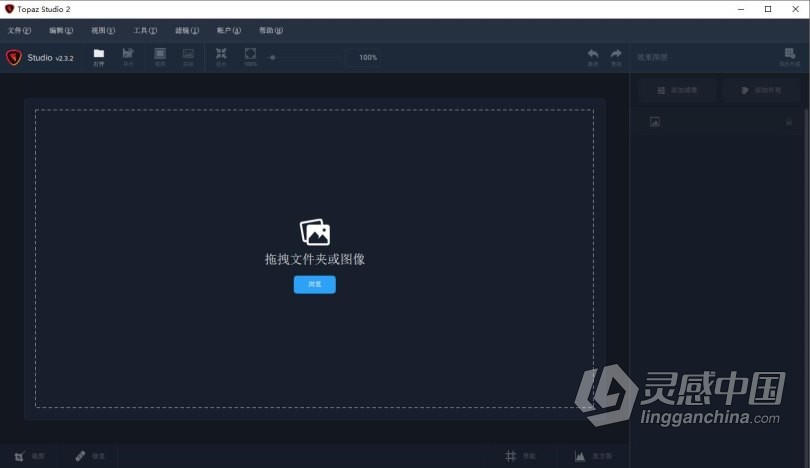Maximize the Topaz Studio 2 window
810x468 pixels.
(768, 9)
